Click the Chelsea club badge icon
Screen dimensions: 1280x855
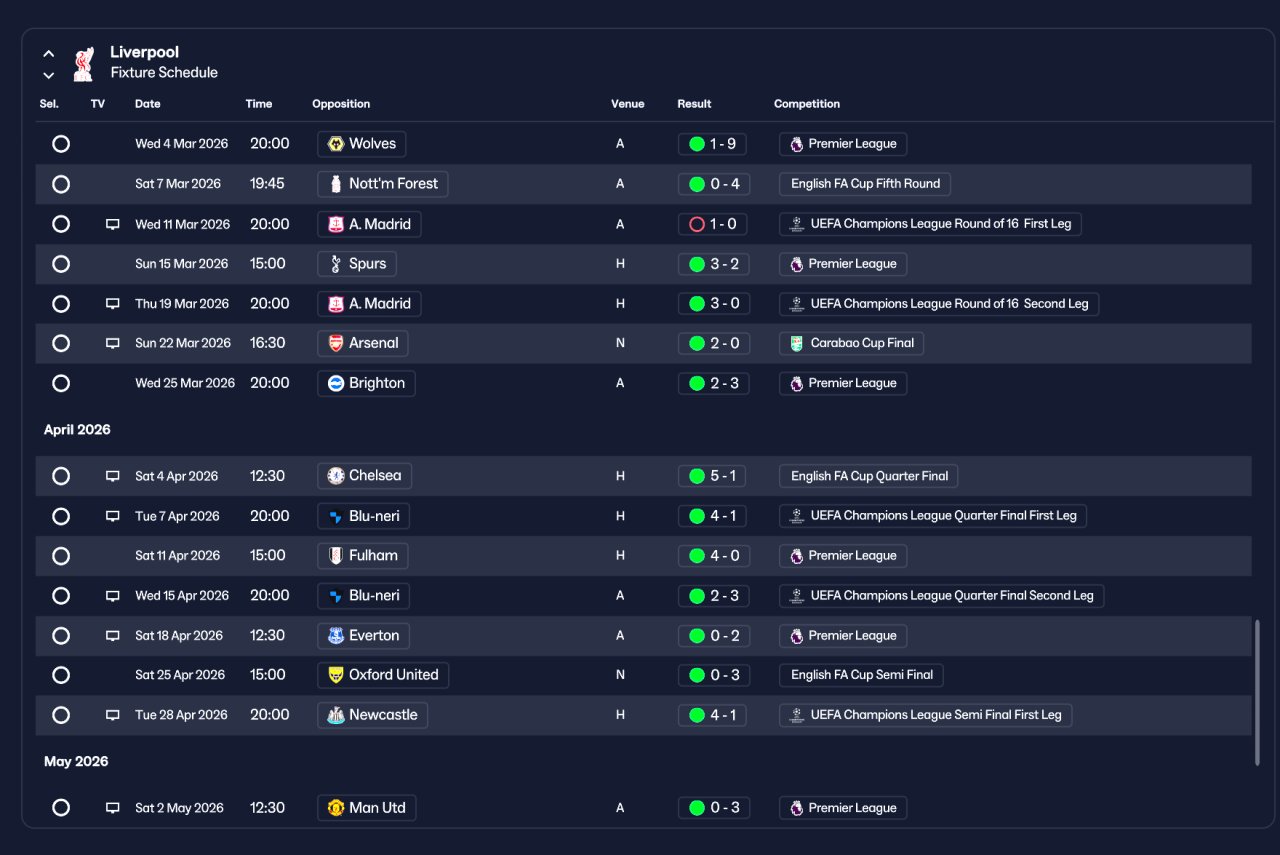coord(336,476)
